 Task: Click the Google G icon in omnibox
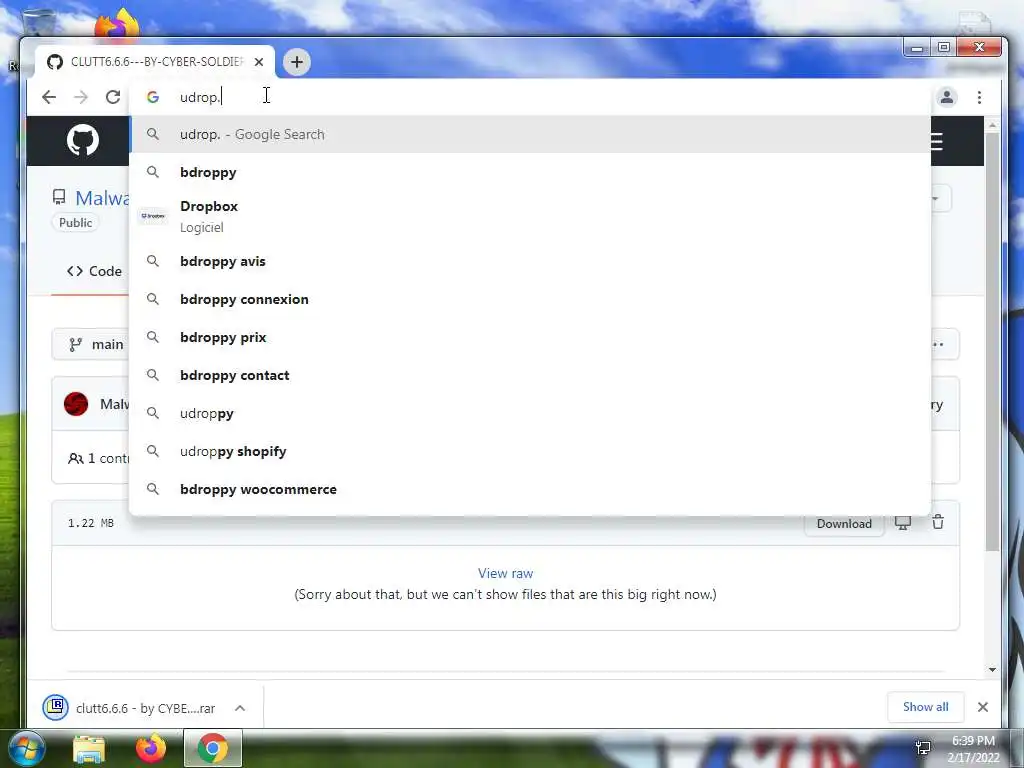pyautogui.click(x=153, y=97)
